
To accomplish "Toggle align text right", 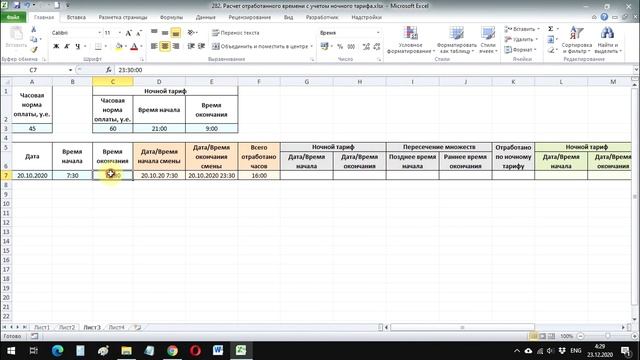I will point(176,46).
